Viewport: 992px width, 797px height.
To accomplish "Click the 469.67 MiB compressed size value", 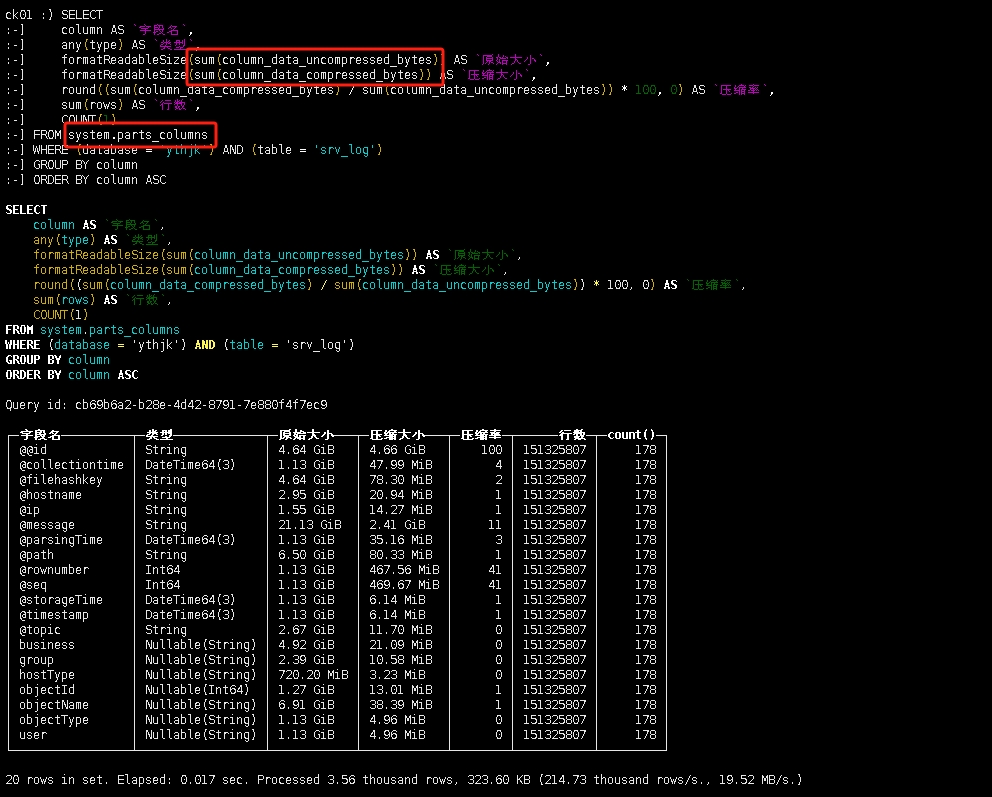I will coord(404,585).
